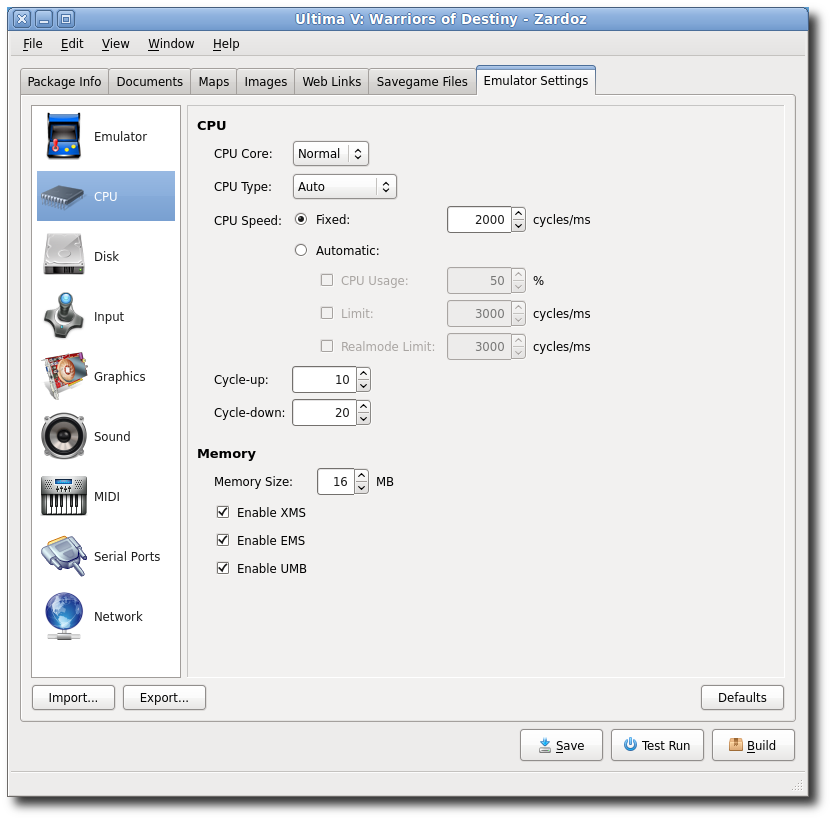
Task: Open MIDI keyboard settings icon
Action: tap(63, 496)
